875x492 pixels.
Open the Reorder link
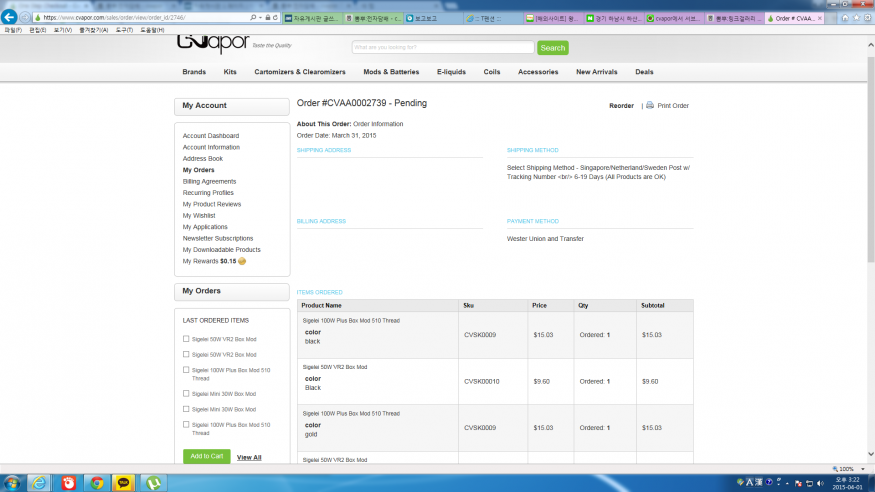tap(621, 105)
